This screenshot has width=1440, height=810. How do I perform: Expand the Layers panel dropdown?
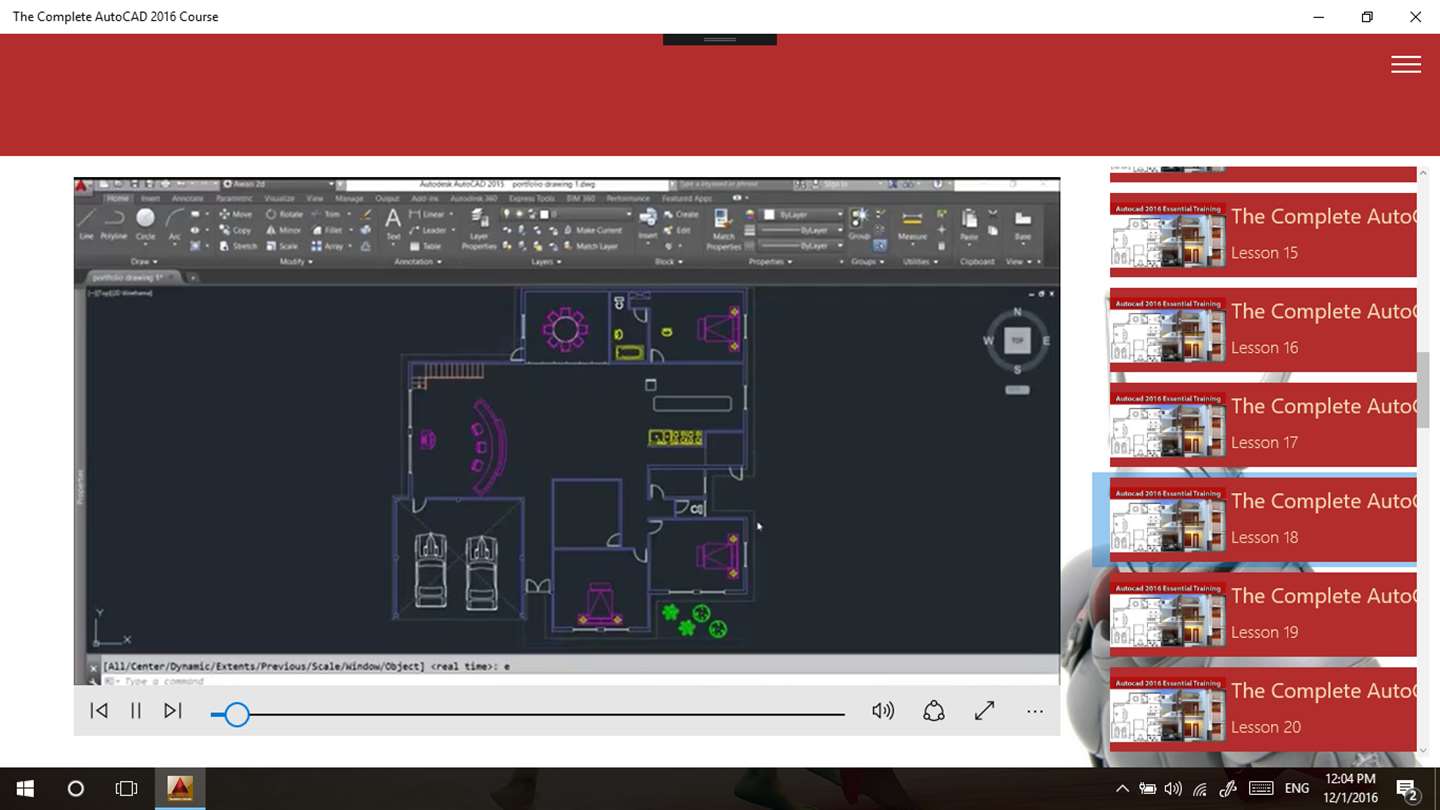545,262
